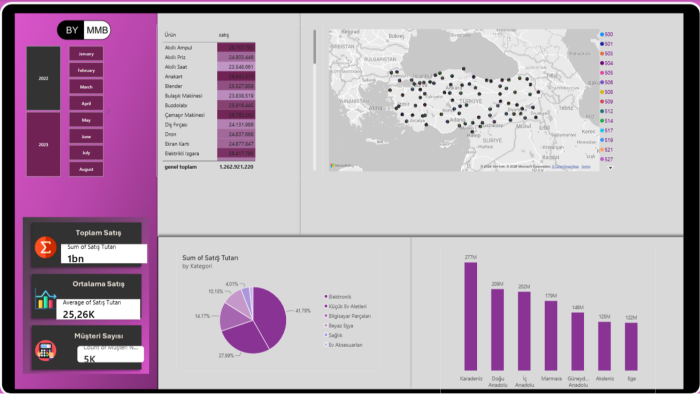Filter by January month tile
Viewport: 700px width, 394px height.
pos(86,54)
